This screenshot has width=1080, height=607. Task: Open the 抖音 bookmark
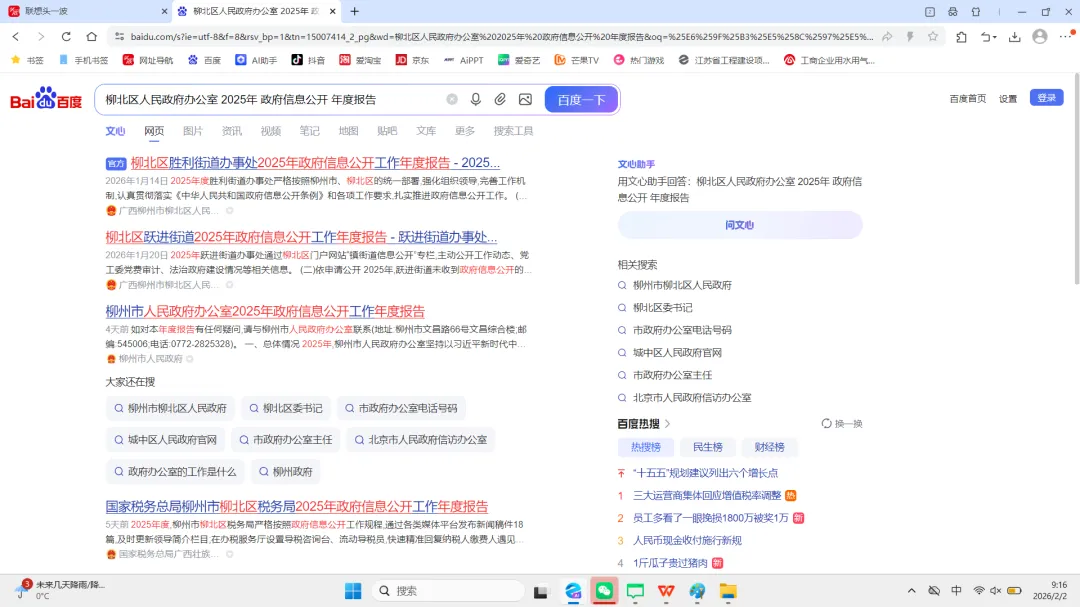(308, 60)
